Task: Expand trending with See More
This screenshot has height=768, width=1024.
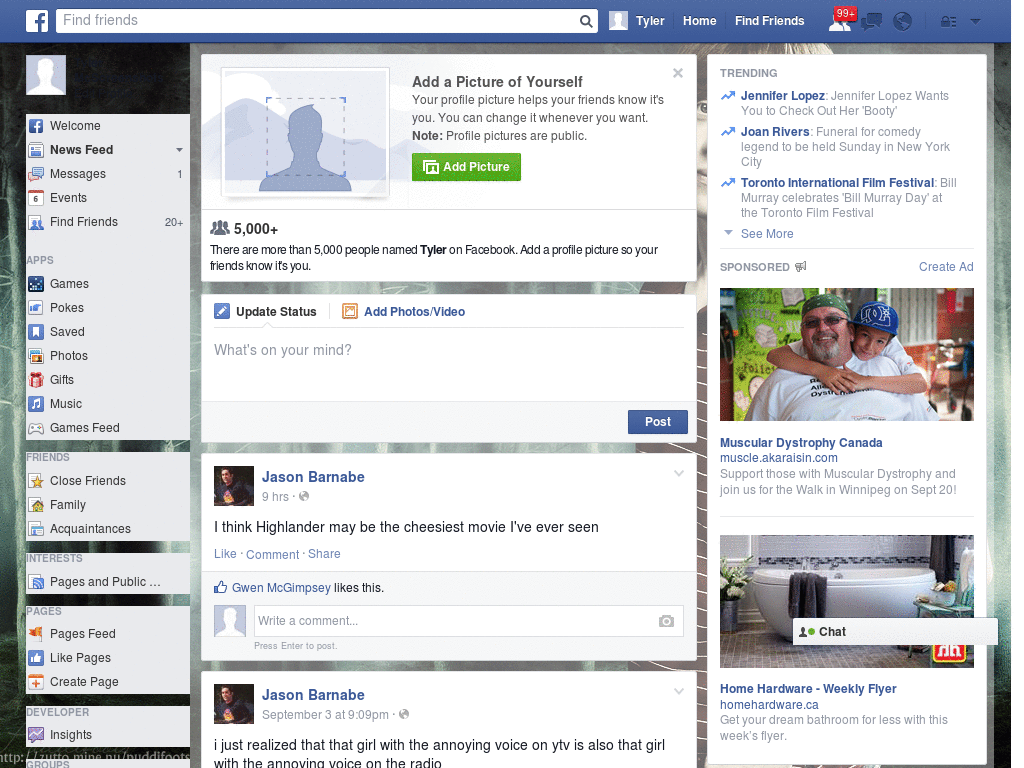Action: click(767, 234)
